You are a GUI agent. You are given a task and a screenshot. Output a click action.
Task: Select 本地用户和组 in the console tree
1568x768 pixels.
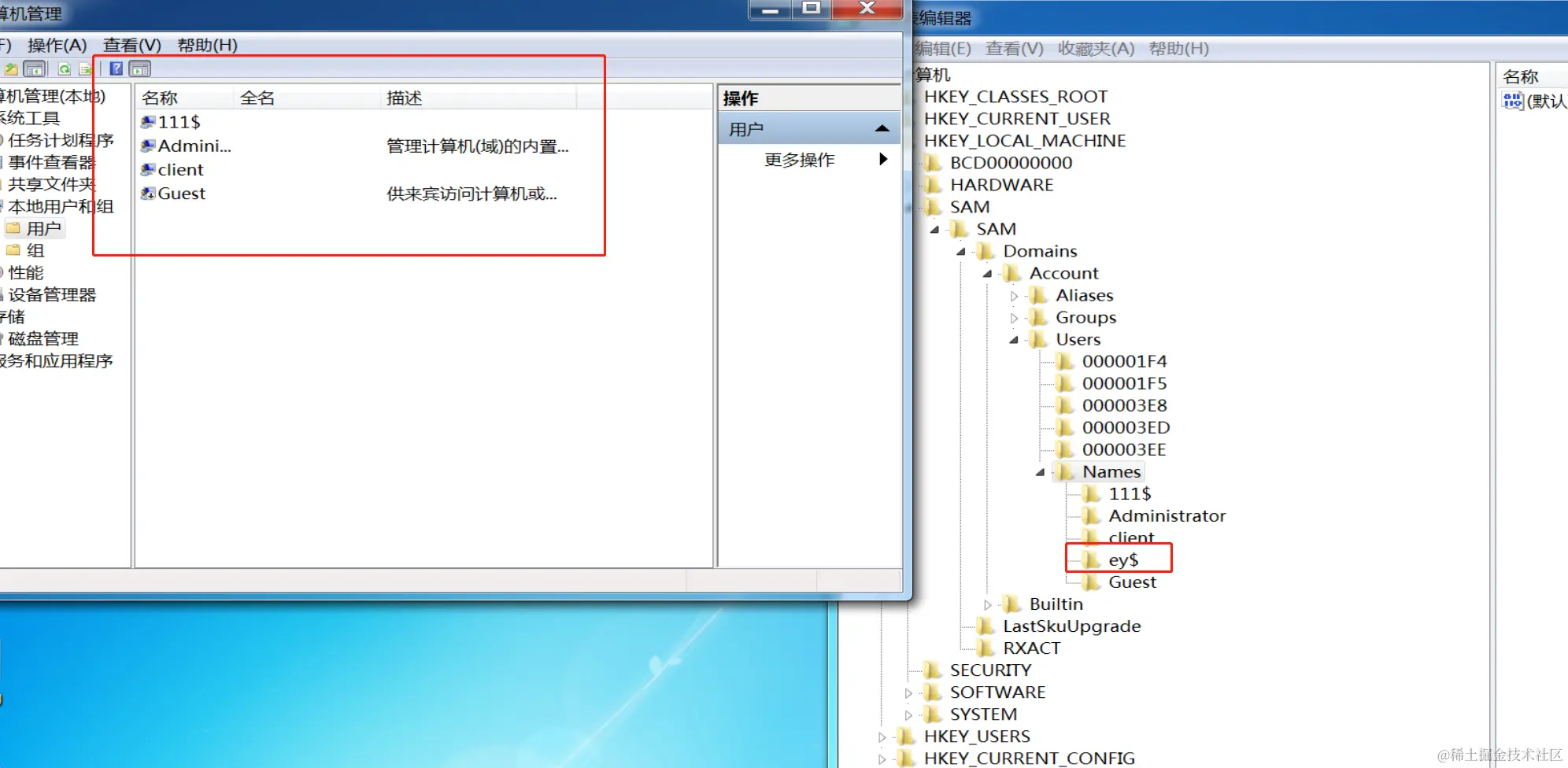point(61,206)
